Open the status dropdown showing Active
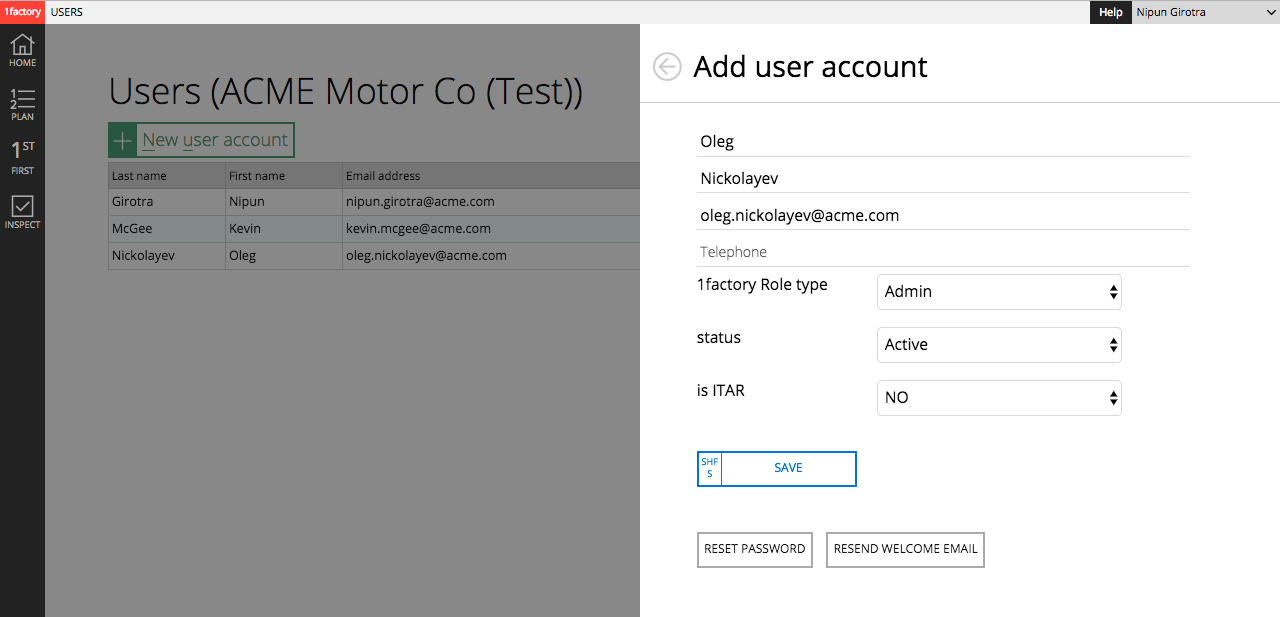The width and height of the screenshot is (1280, 617). click(999, 344)
